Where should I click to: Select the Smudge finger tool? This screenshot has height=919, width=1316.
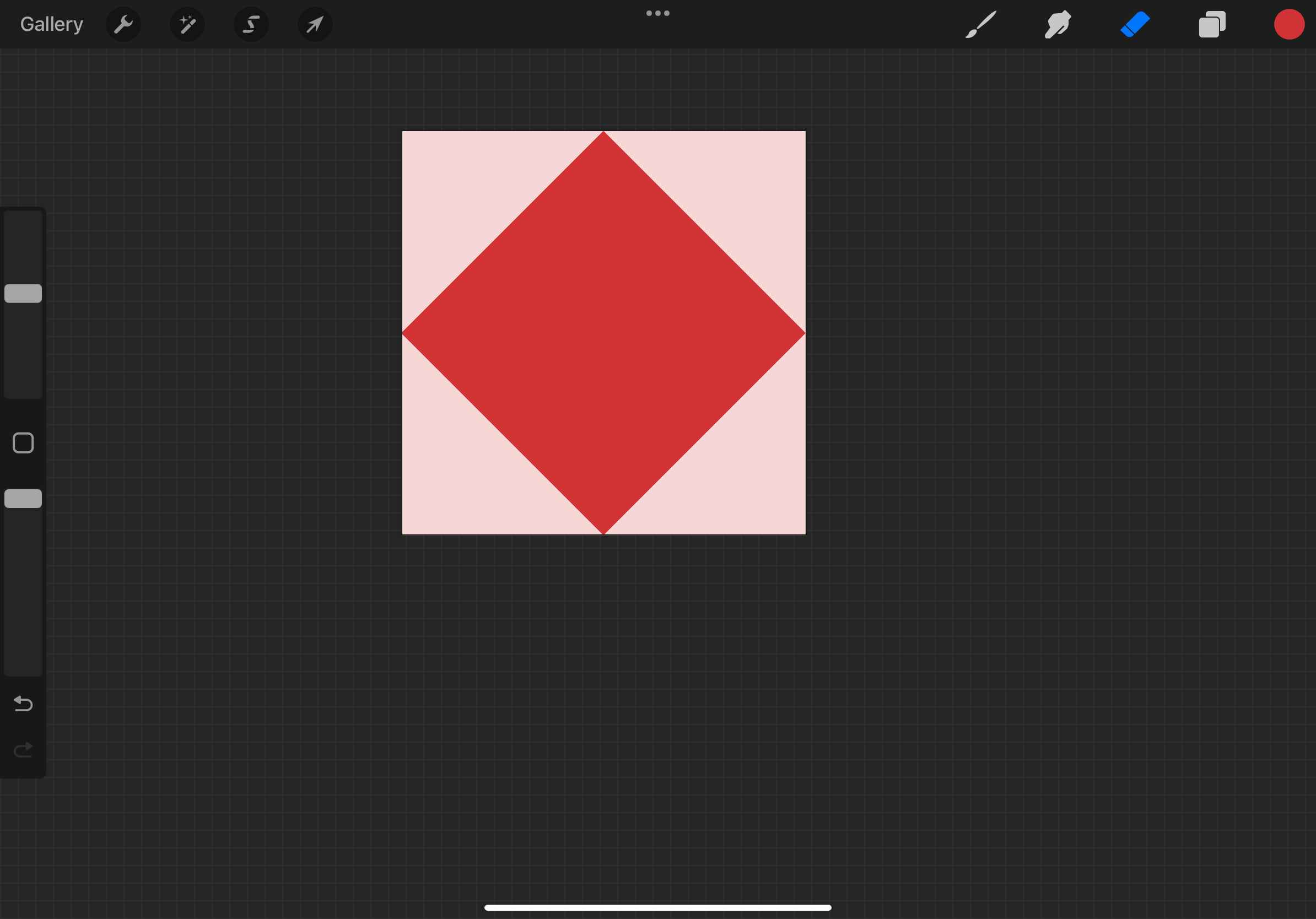pos(1058,25)
